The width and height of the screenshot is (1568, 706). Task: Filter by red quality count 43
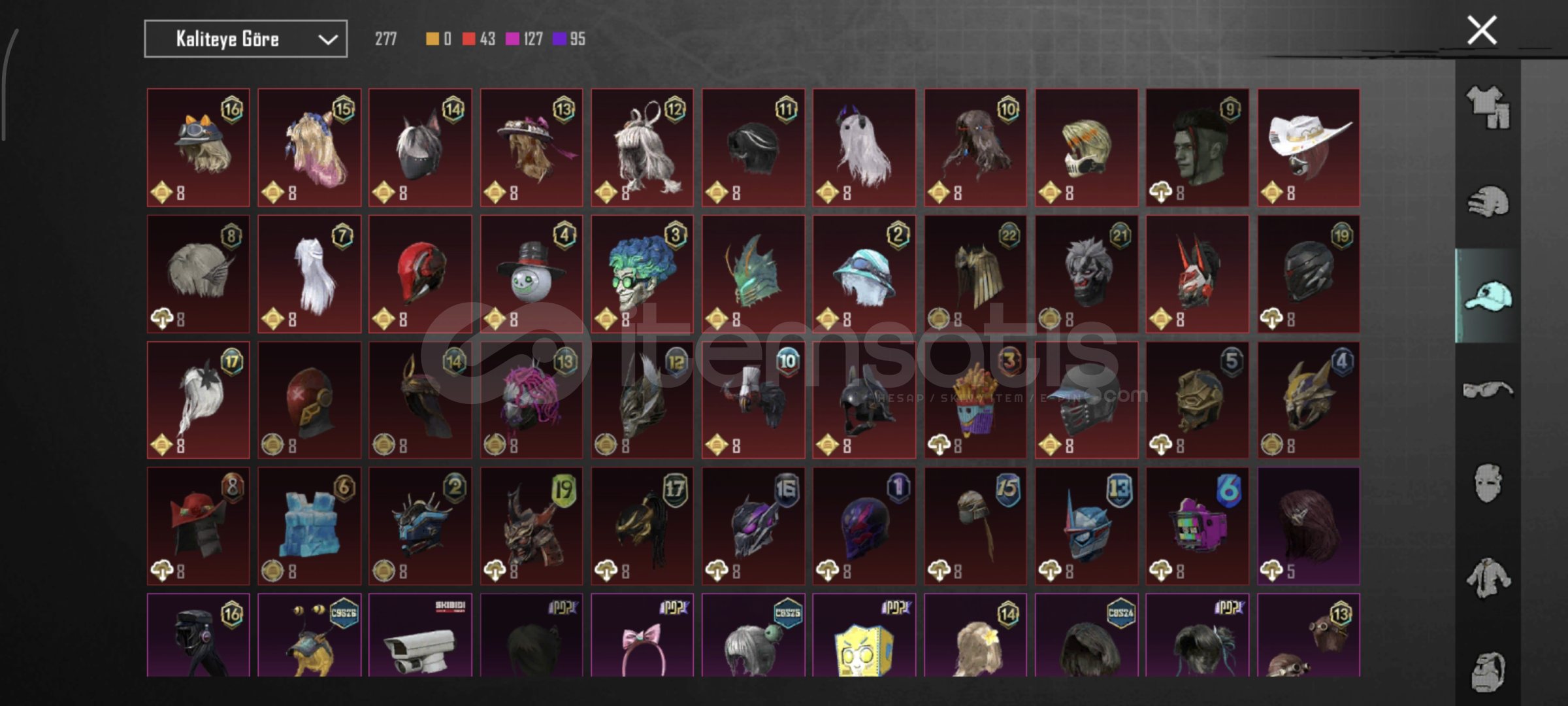[x=479, y=39]
